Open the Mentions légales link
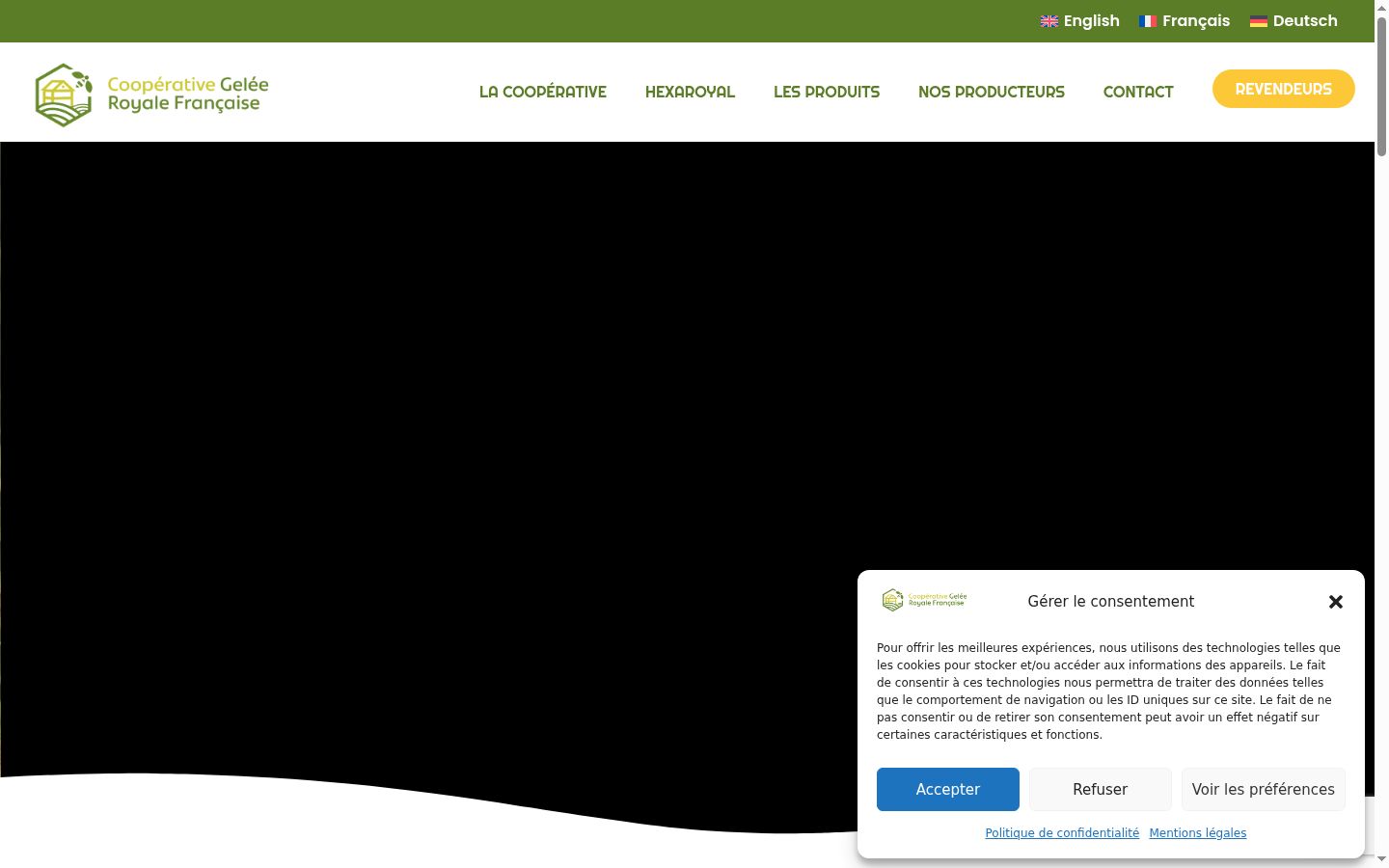 point(1198,833)
